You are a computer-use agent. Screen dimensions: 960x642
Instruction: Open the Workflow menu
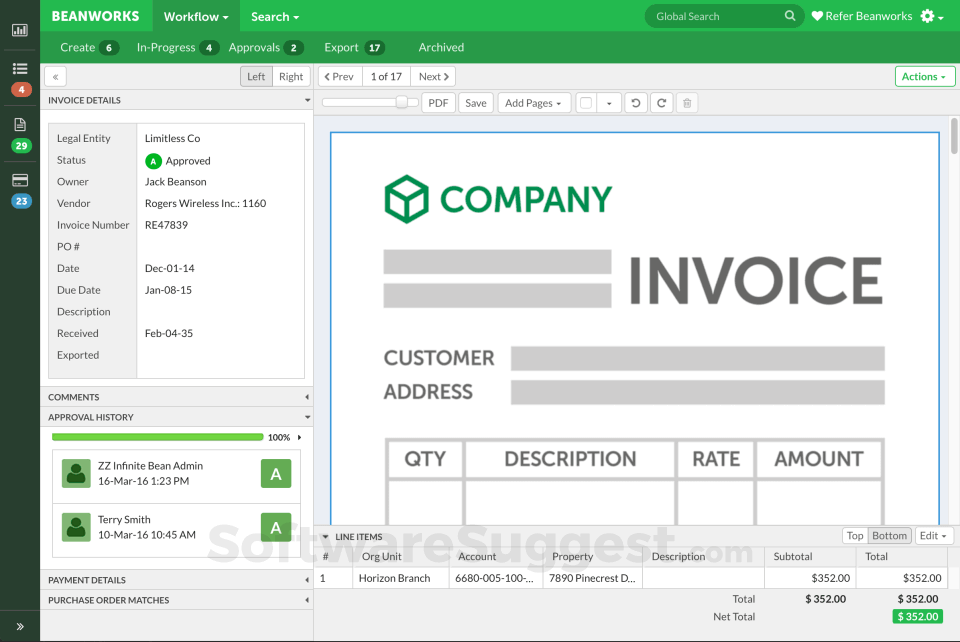tap(196, 16)
